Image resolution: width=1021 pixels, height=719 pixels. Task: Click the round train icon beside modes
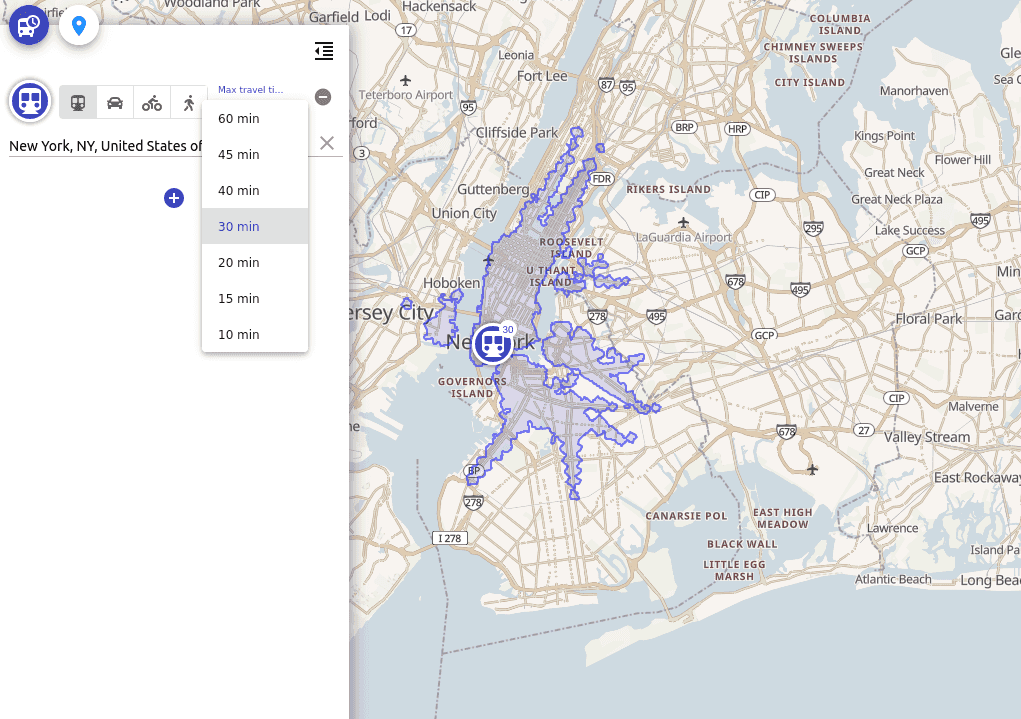click(30, 101)
